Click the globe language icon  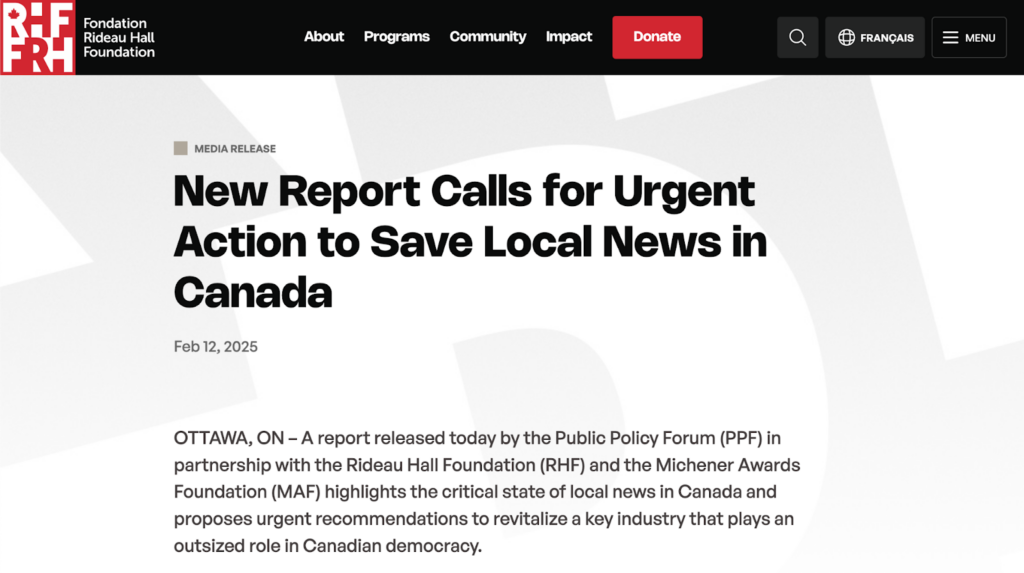pos(846,38)
